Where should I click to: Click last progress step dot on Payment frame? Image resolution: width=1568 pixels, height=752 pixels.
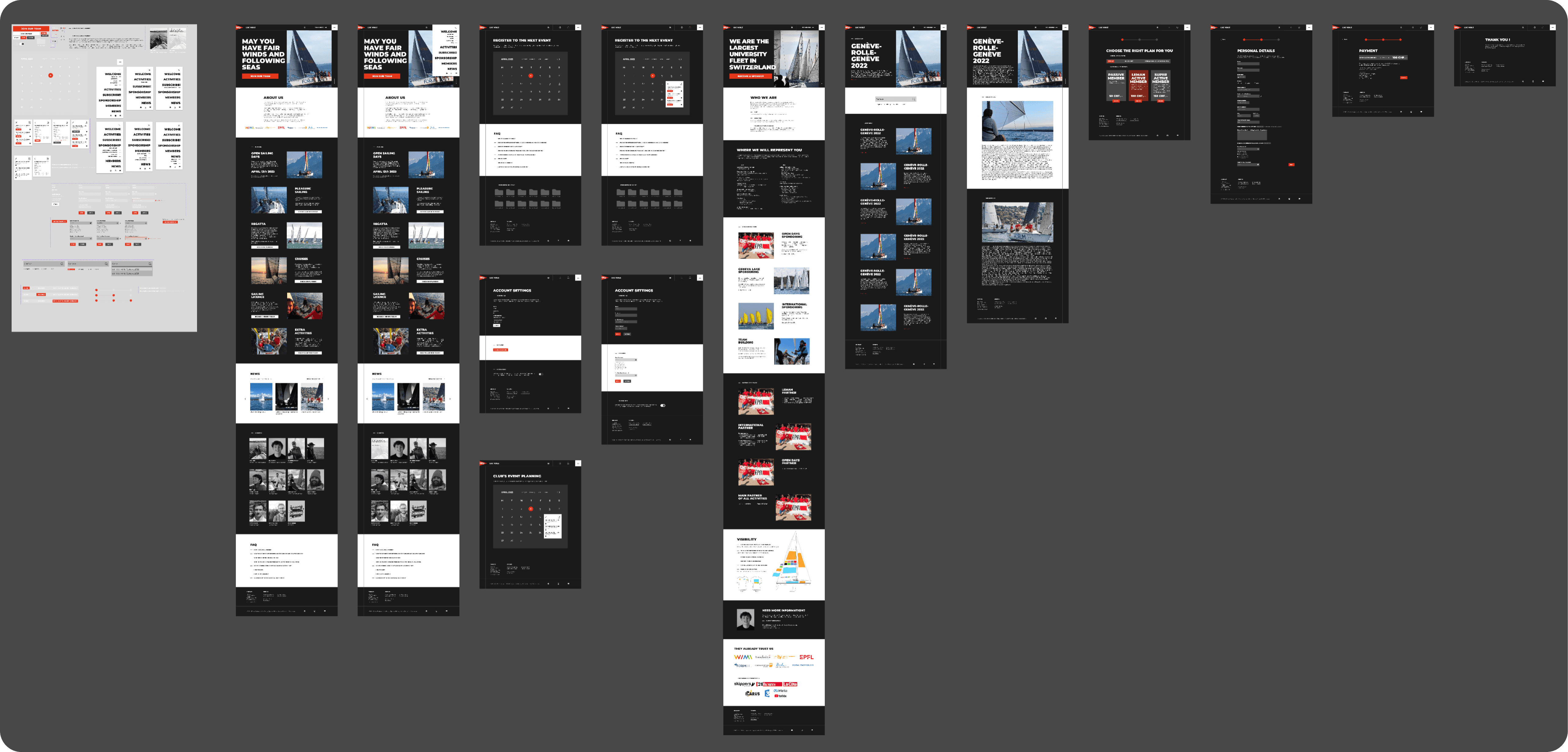(x=1401, y=40)
